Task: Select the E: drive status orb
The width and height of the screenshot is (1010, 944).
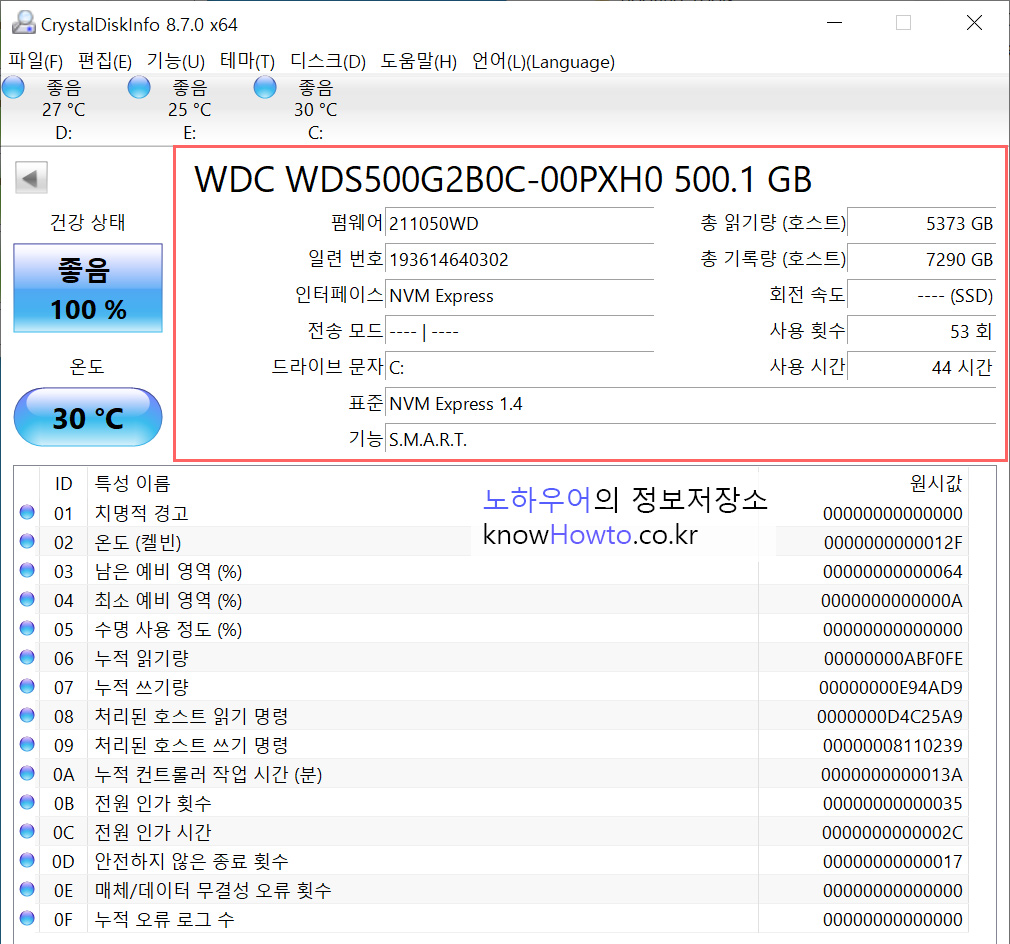Action: (x=139, y=87)
